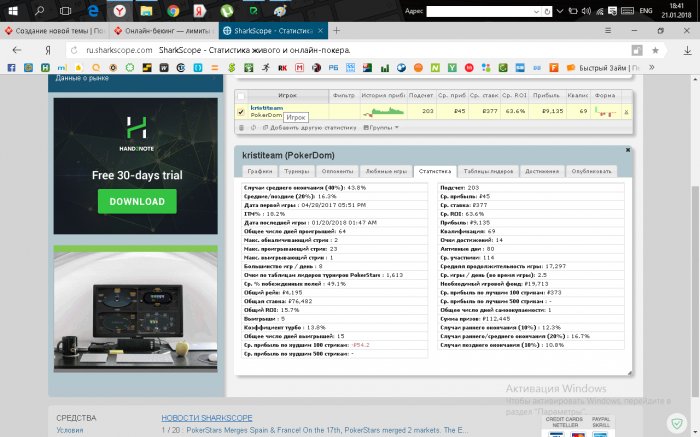This screenshot has width=700, height=437.
Task: Close the SharkScope tab
Action: [320, 31]
